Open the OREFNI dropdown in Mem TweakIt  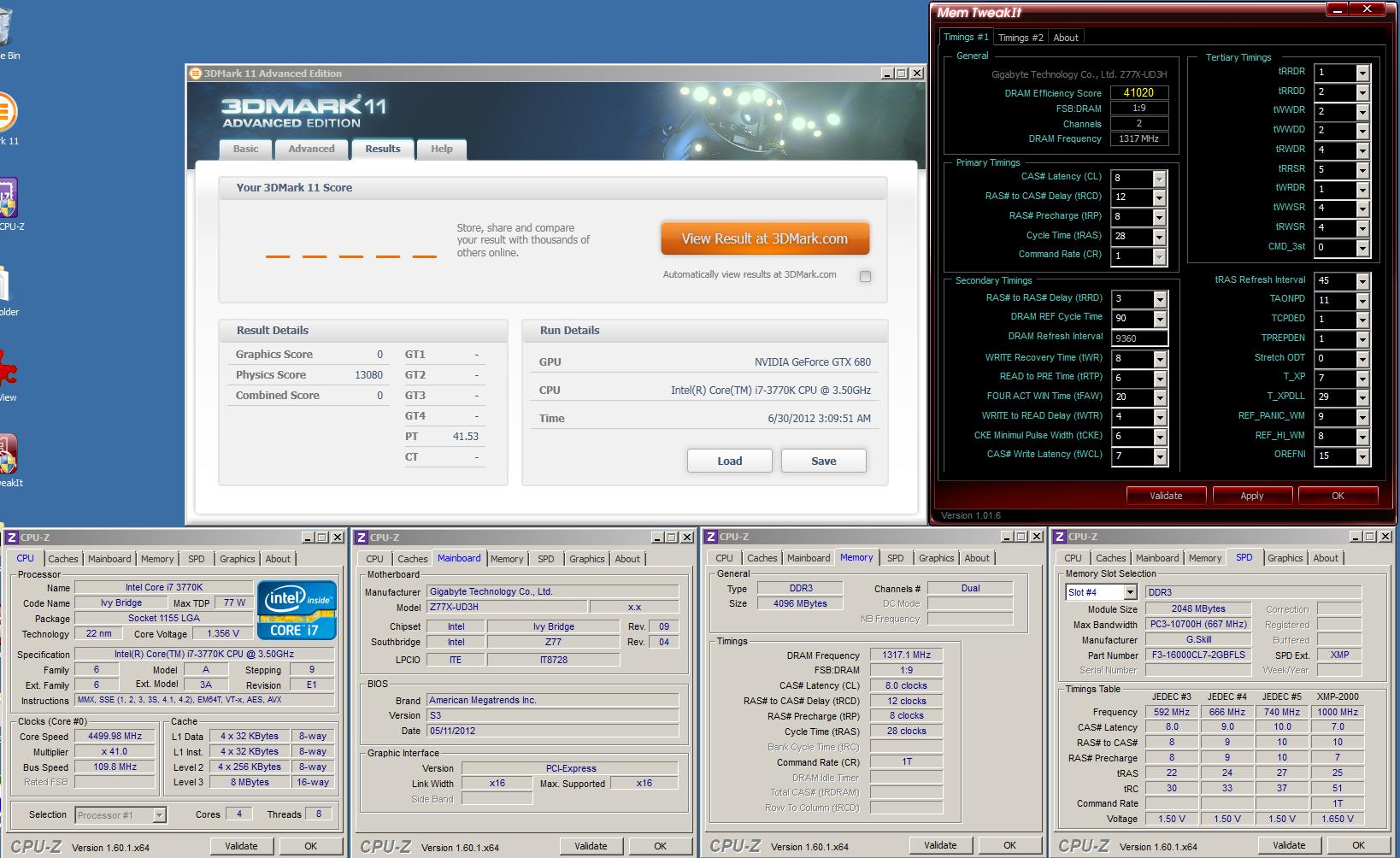pos(1363,457)
